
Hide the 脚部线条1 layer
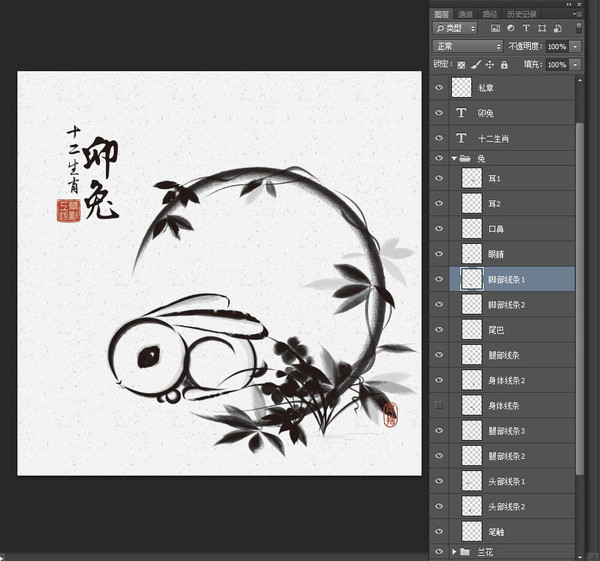coord(439,279)
